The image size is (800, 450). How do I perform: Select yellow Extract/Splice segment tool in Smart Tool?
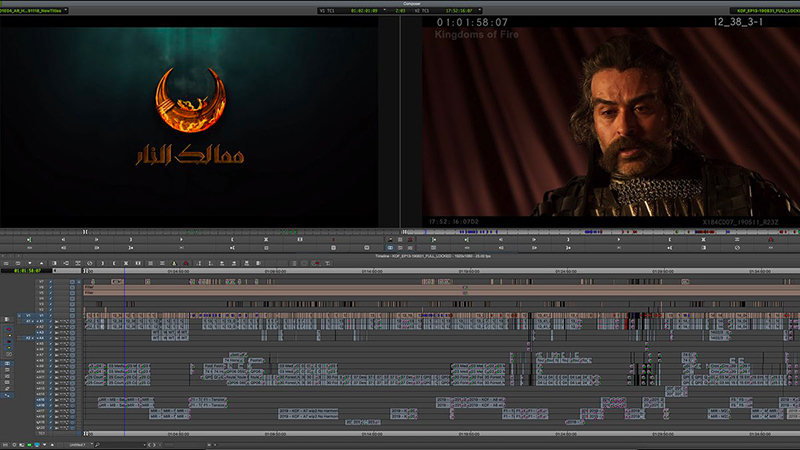click(9, 336)
